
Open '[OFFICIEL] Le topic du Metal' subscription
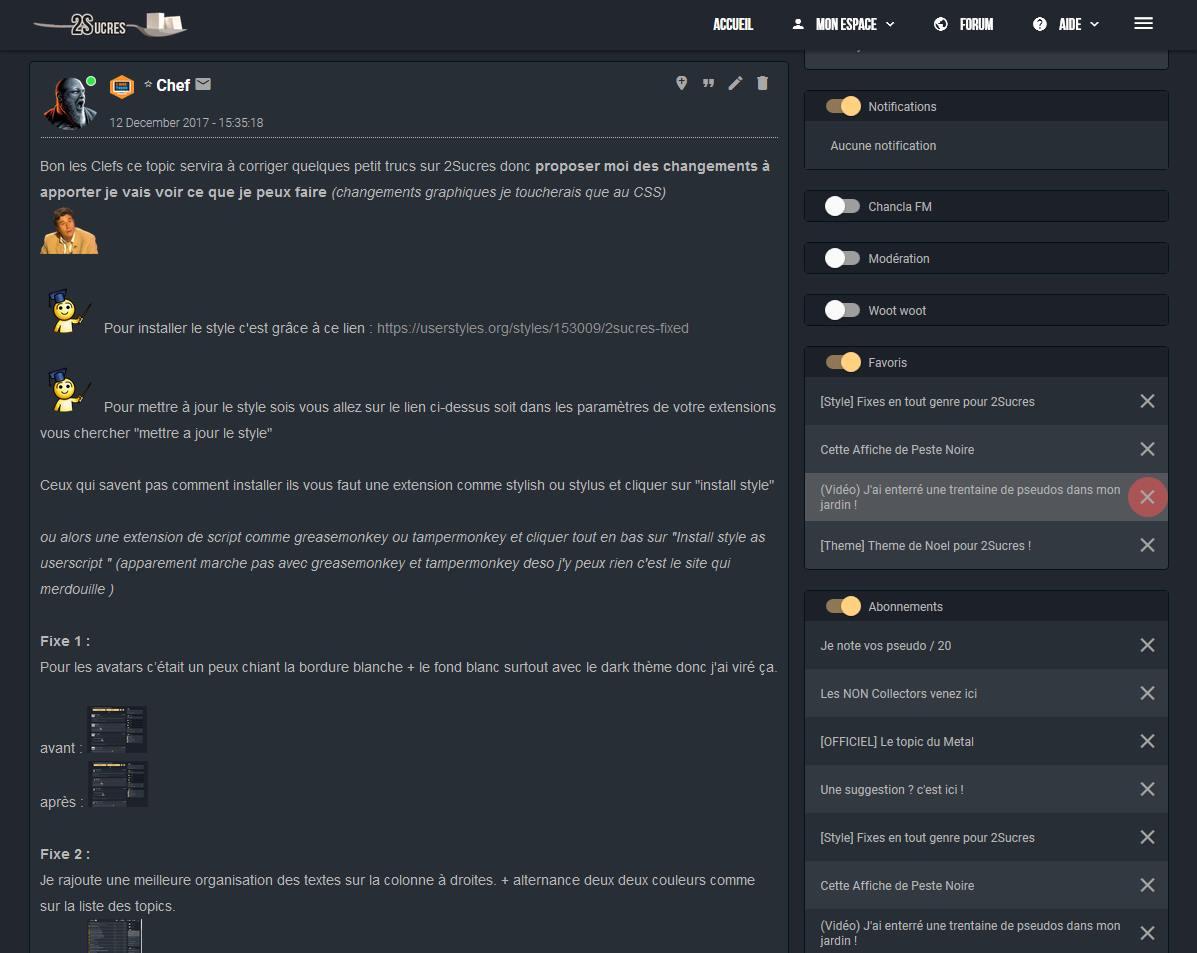[896, 741]
